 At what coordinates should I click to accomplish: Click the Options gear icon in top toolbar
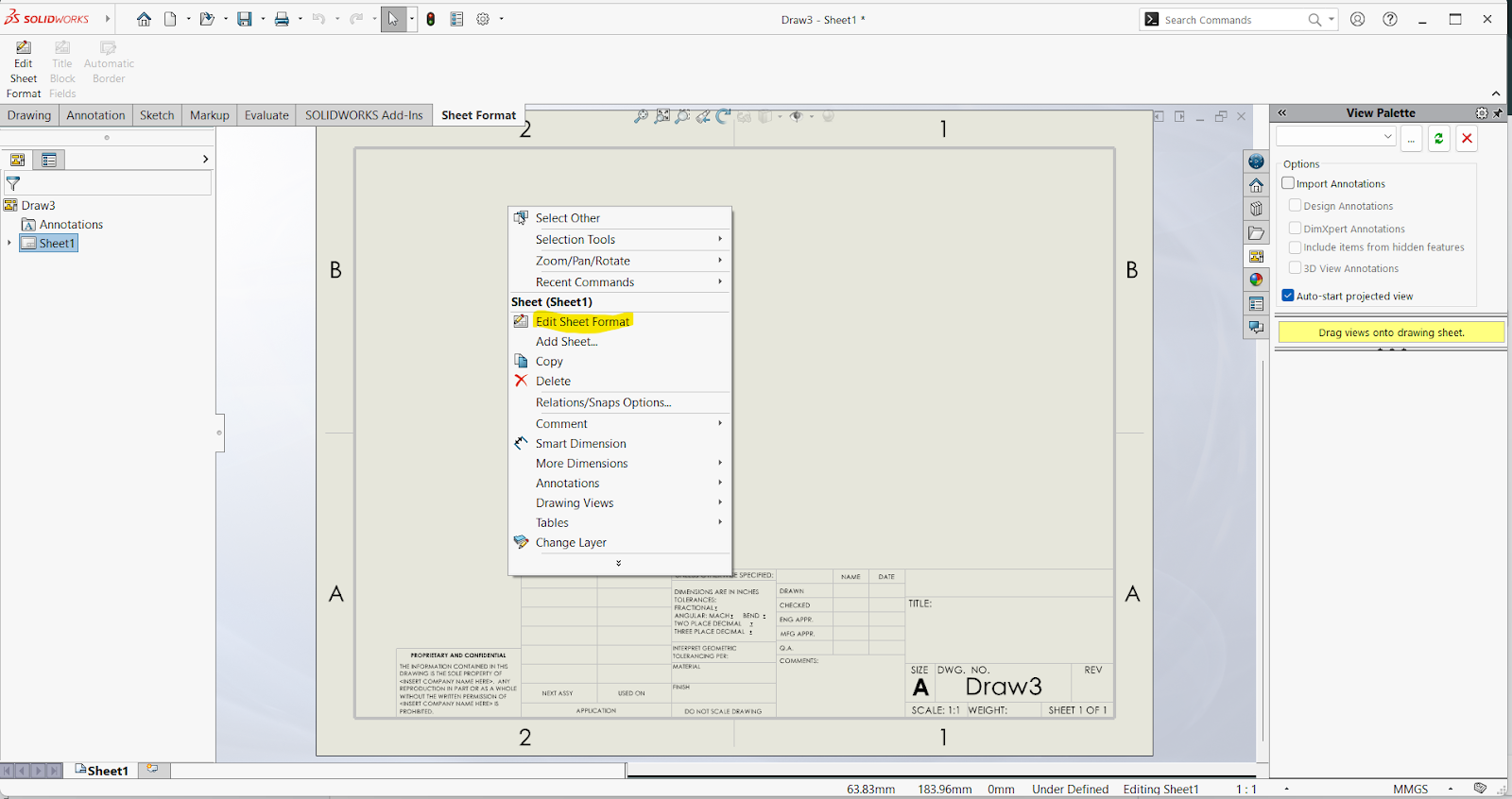click(483, 19)
